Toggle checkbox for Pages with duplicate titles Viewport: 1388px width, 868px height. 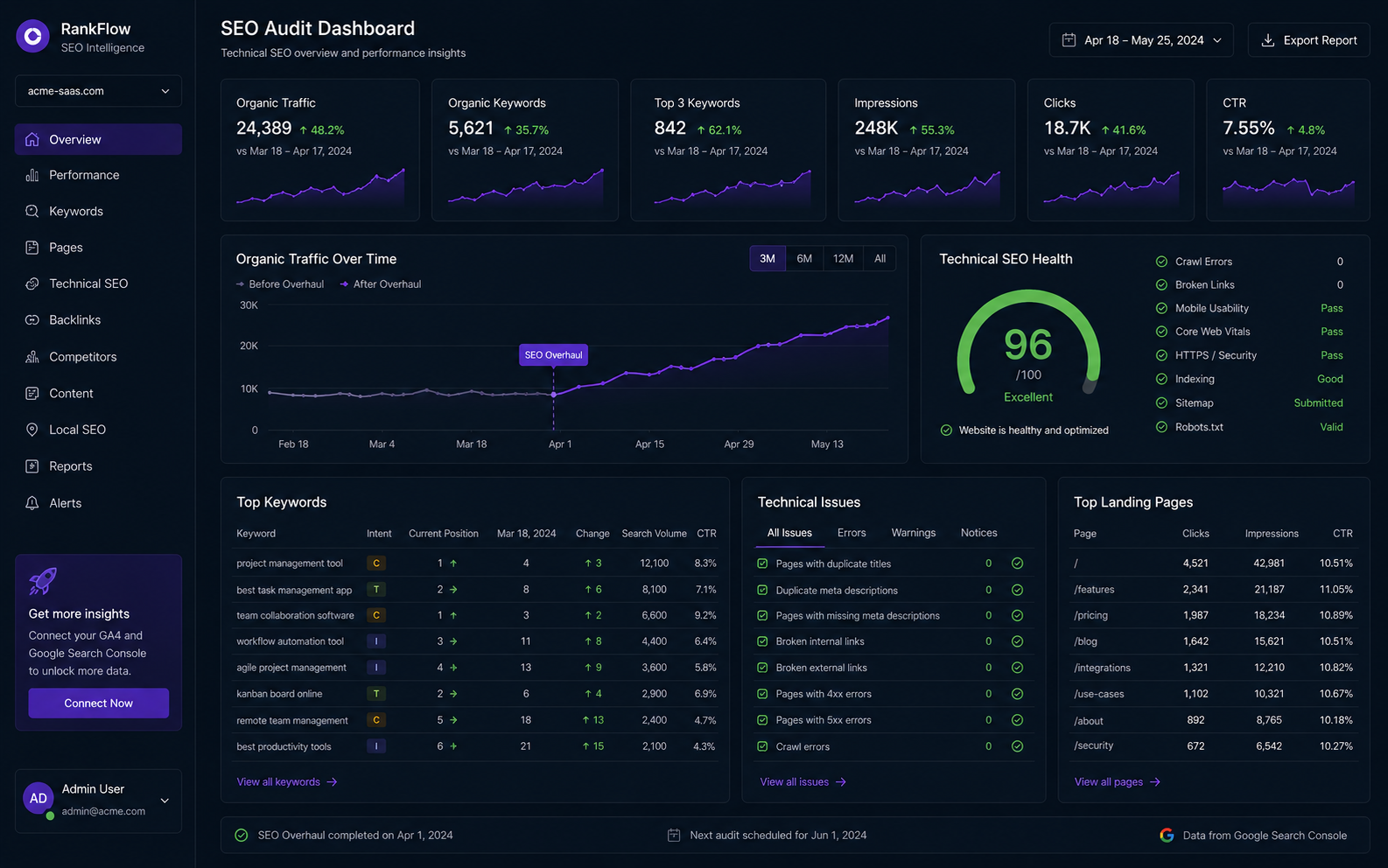click(x=762, y=563)
